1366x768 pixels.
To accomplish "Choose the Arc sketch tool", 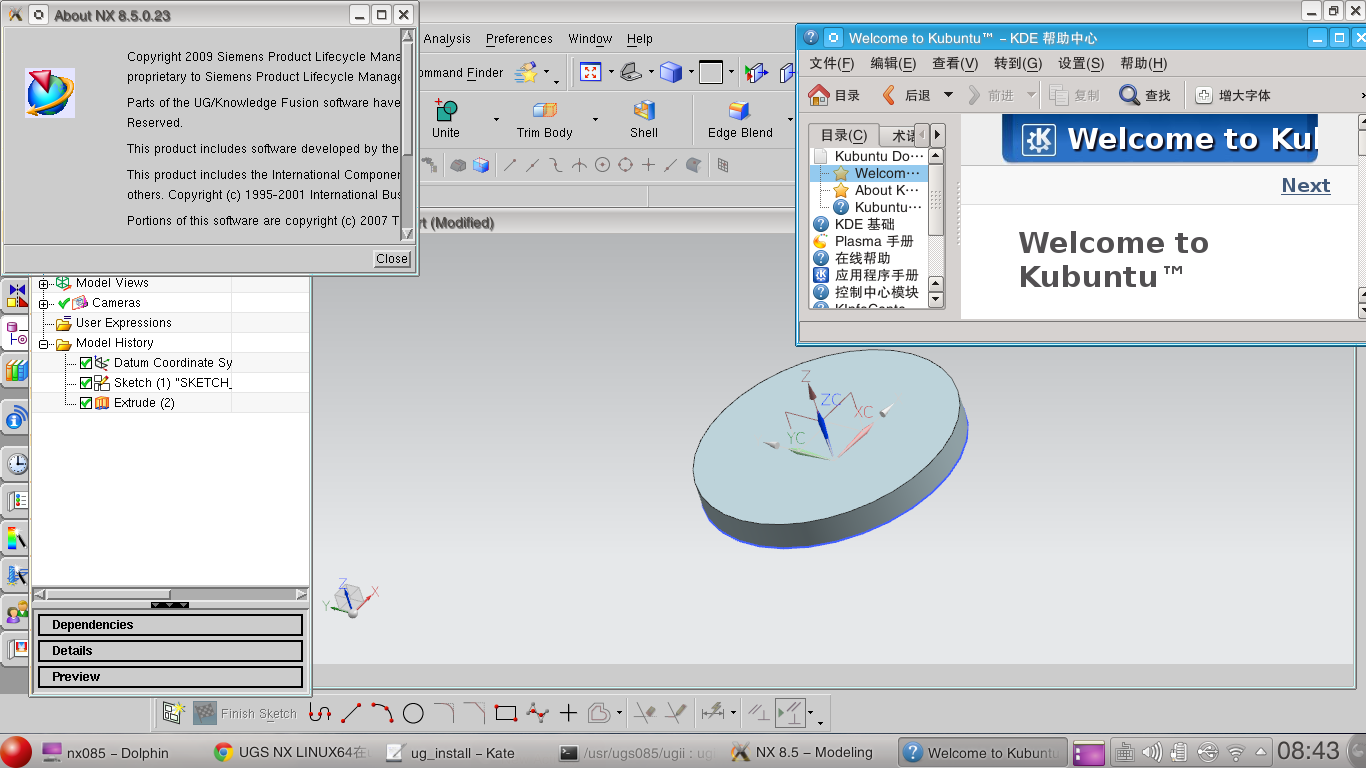I will point(382,713).
